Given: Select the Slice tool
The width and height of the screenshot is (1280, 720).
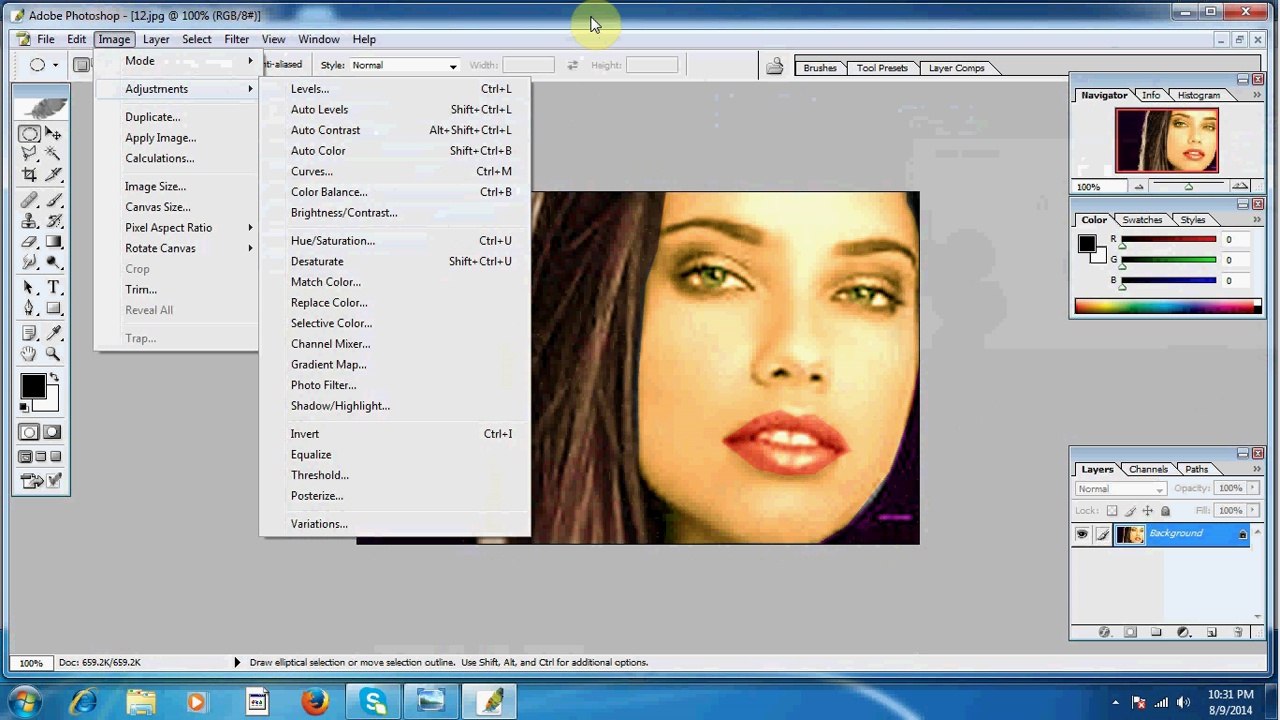Looking at the screenshot, I should click(x=53, y=175).
